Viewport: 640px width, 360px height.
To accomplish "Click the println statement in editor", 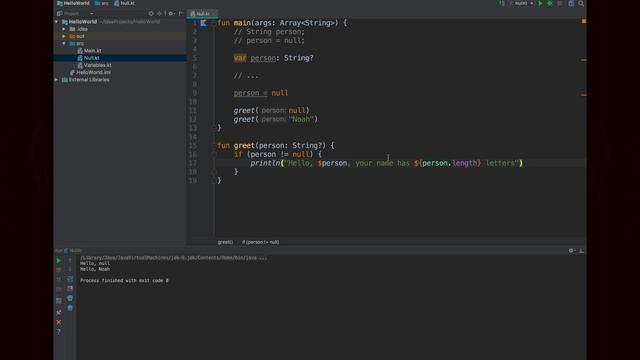I will pos(386,163).
